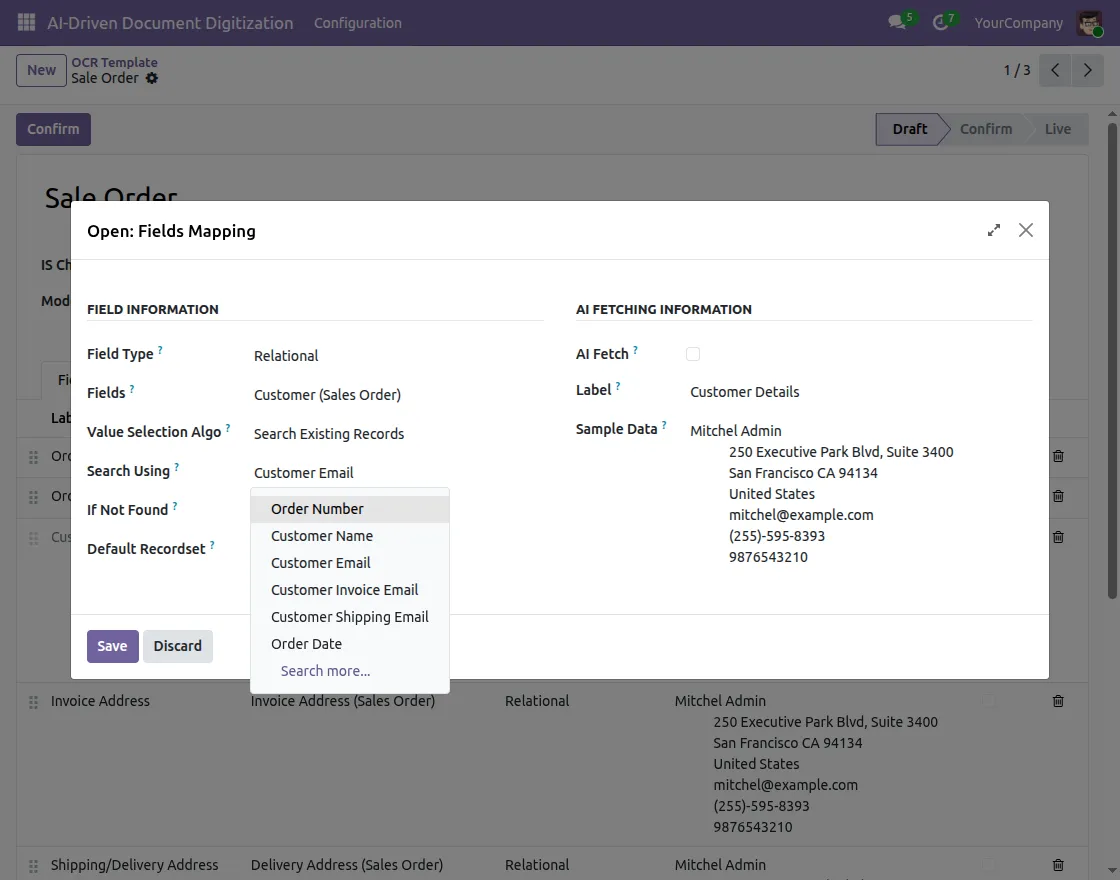Click the 1 / 3 record pager counter
1120x880 pixels.
[x=1016, y=70]
